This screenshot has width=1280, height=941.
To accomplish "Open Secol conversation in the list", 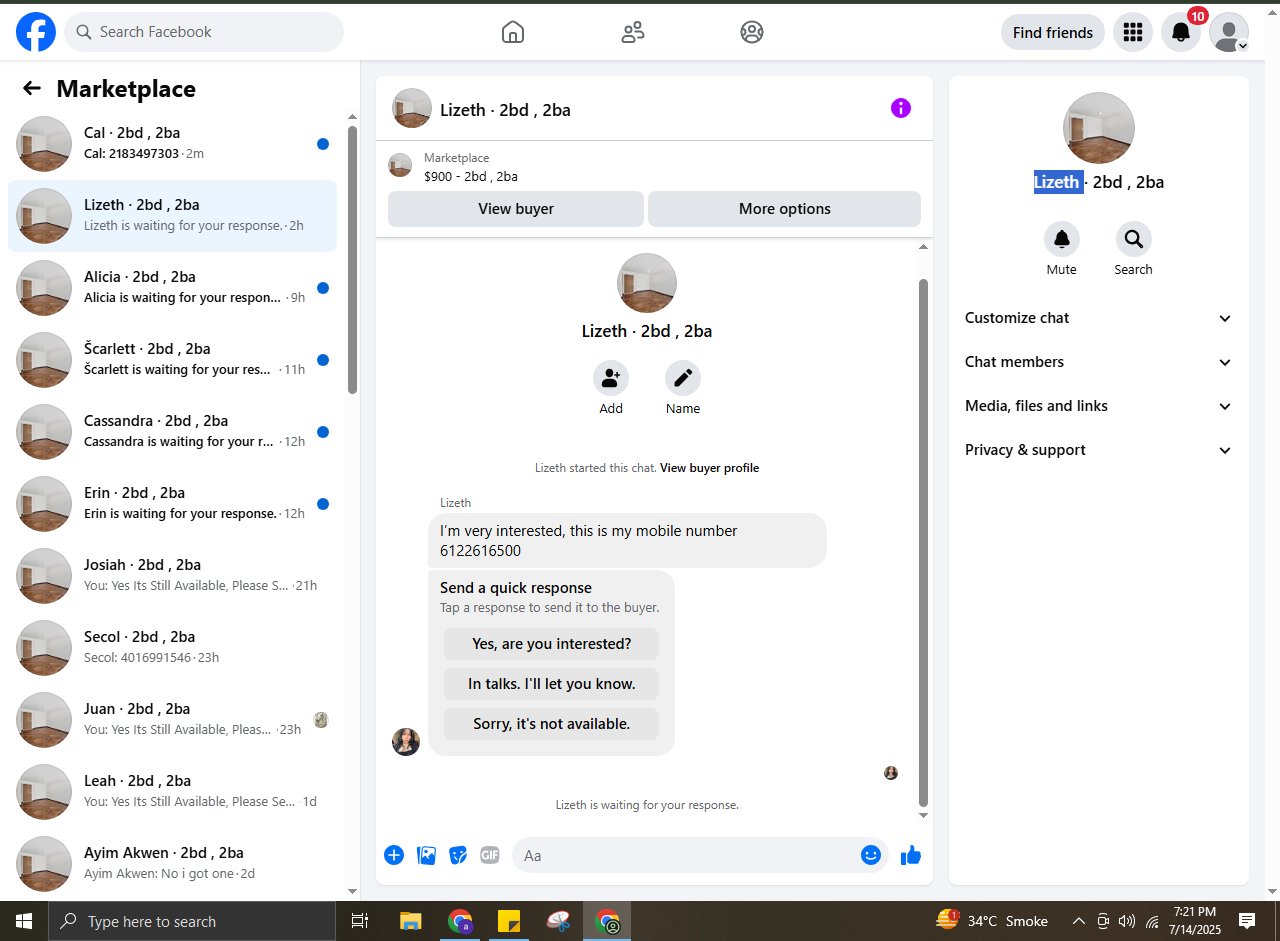I will click(172, 648).
